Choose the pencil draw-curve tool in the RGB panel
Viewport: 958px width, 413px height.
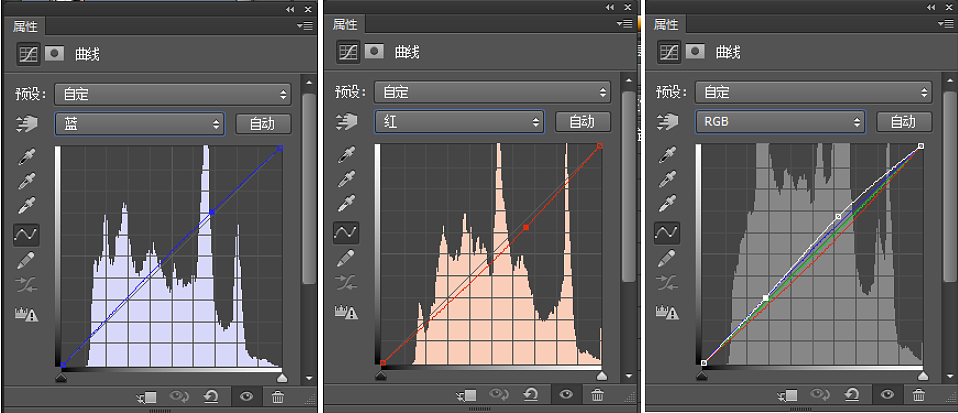tap(667, 257)
